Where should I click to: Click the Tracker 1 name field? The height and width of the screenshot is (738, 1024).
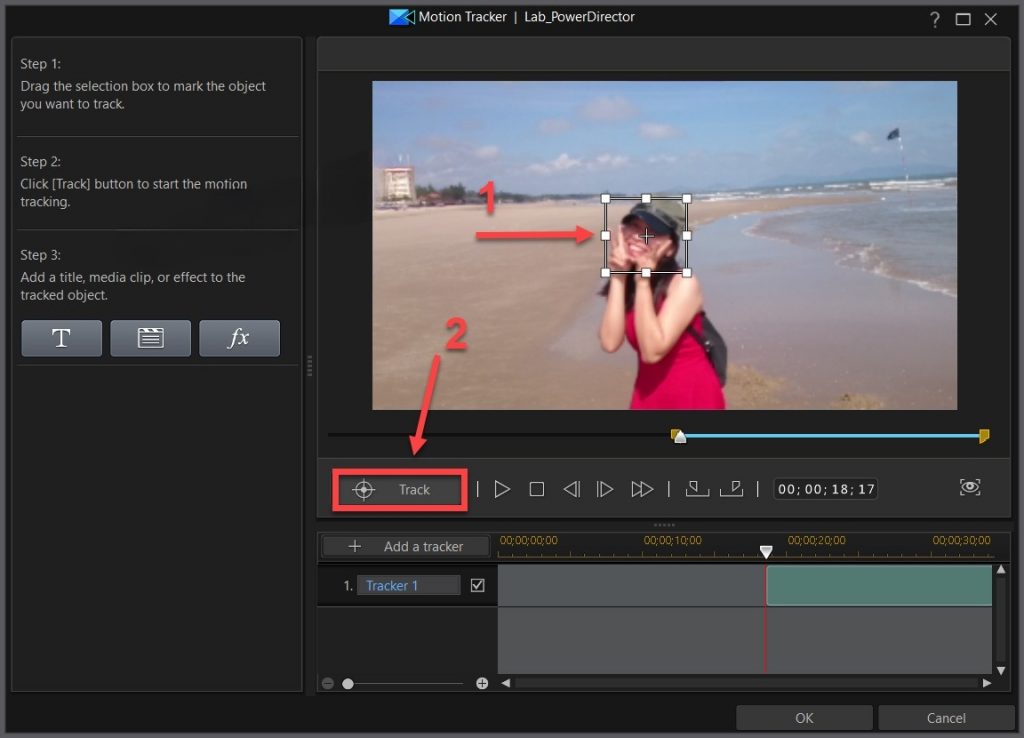(407, 585)
